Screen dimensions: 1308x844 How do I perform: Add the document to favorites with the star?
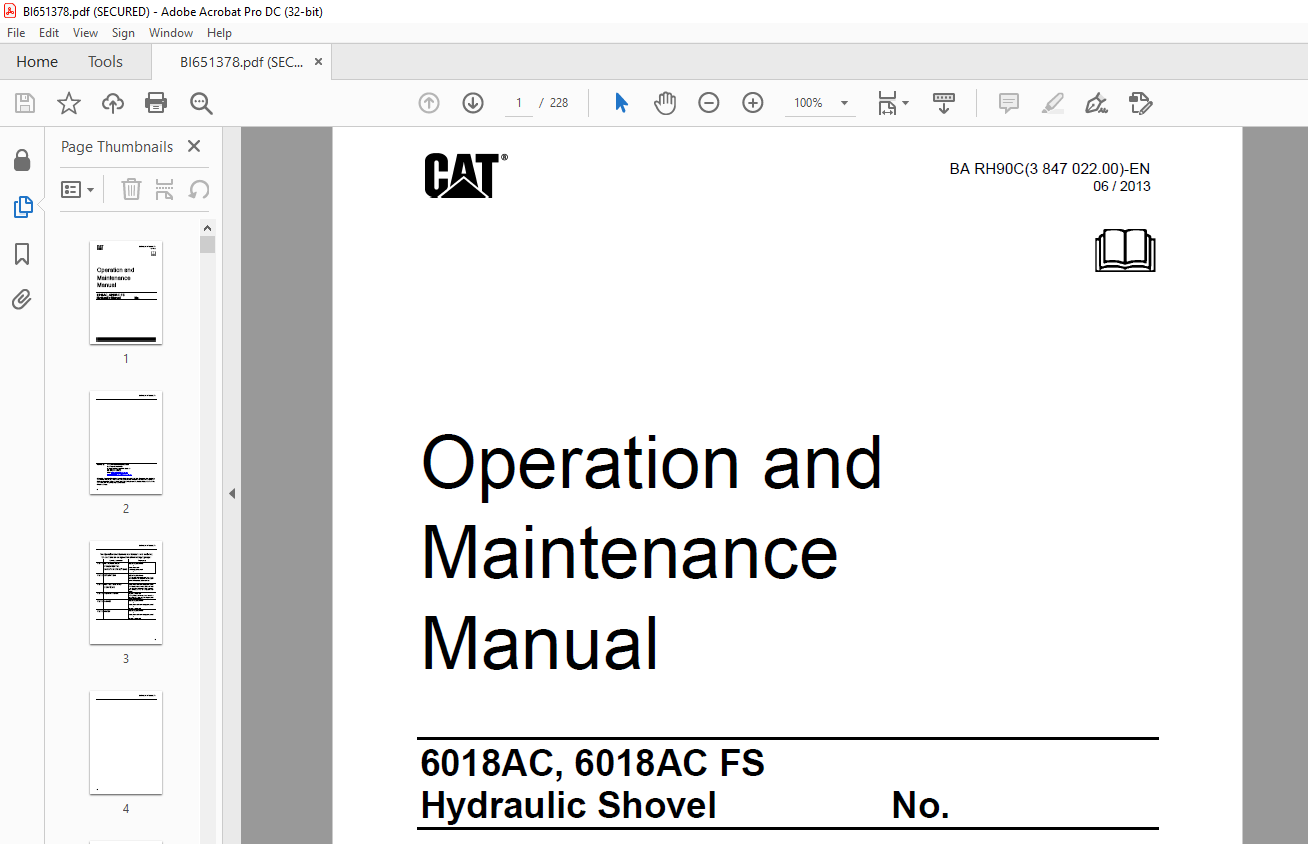69,103
